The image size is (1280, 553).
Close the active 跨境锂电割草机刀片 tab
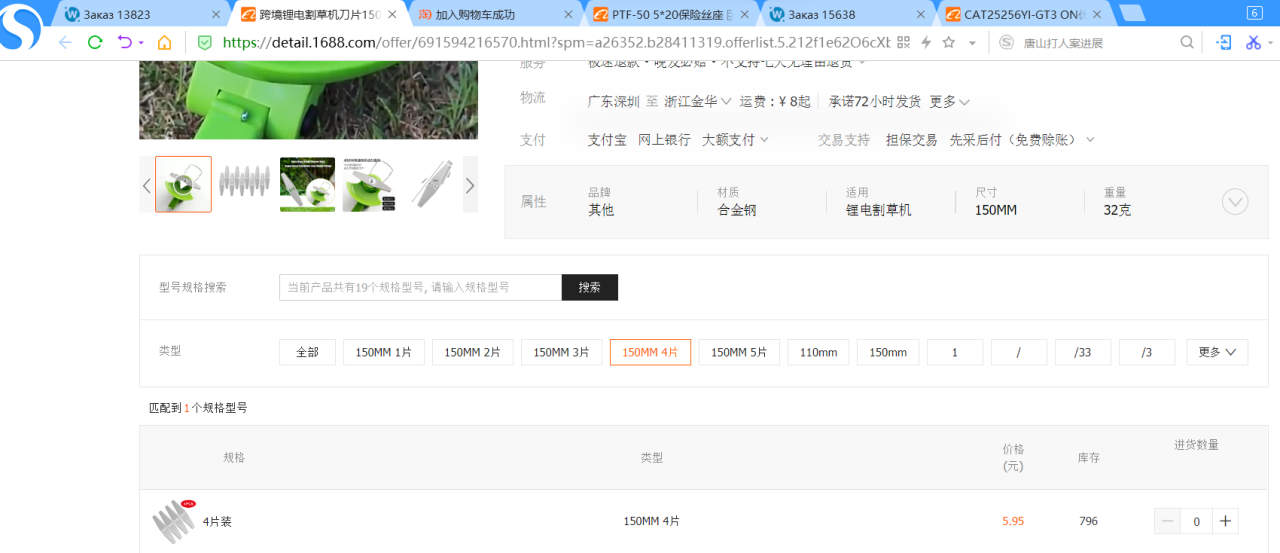coord(392,15)
